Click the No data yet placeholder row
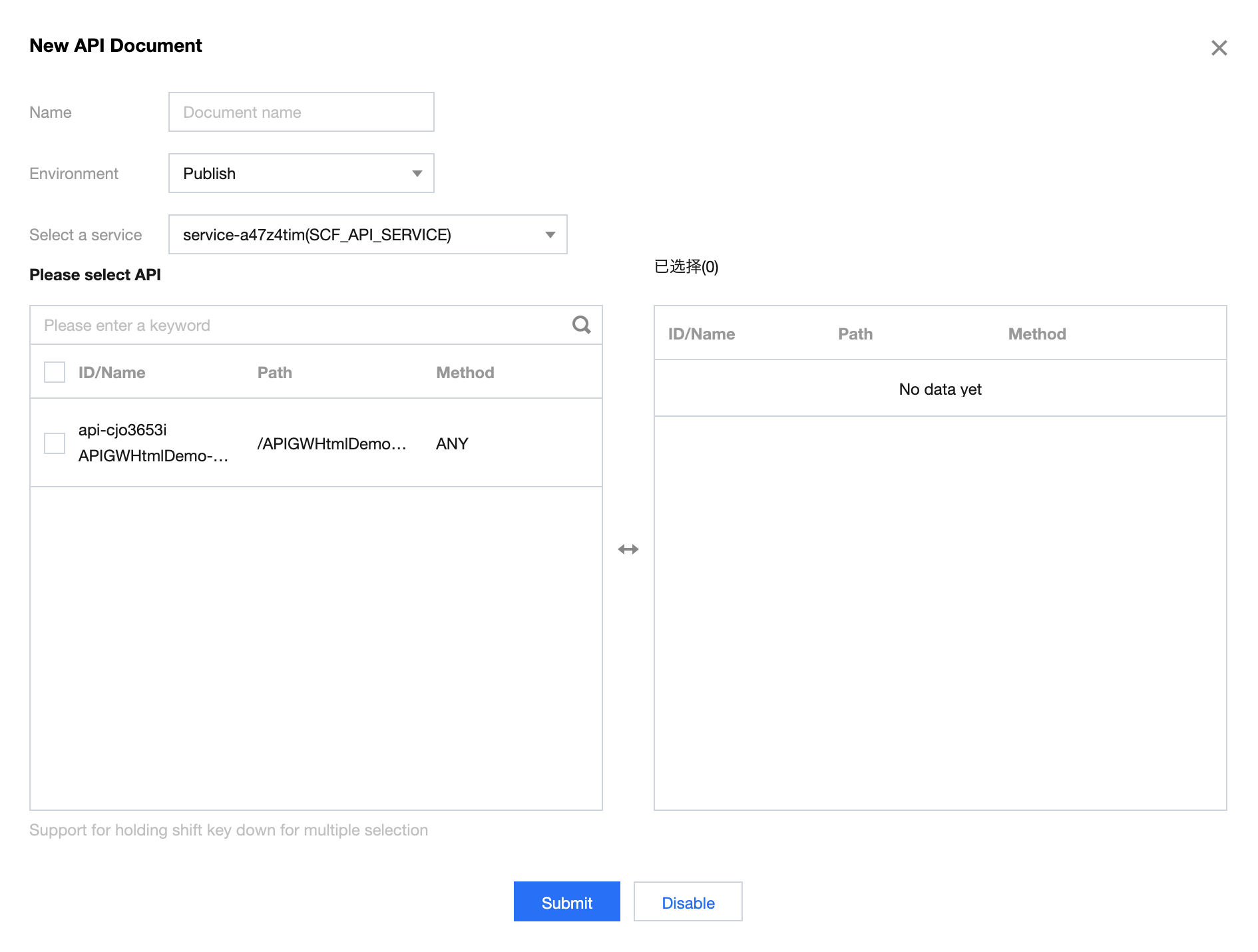Screen dimensions: 1258x952 tap(940, 389)
